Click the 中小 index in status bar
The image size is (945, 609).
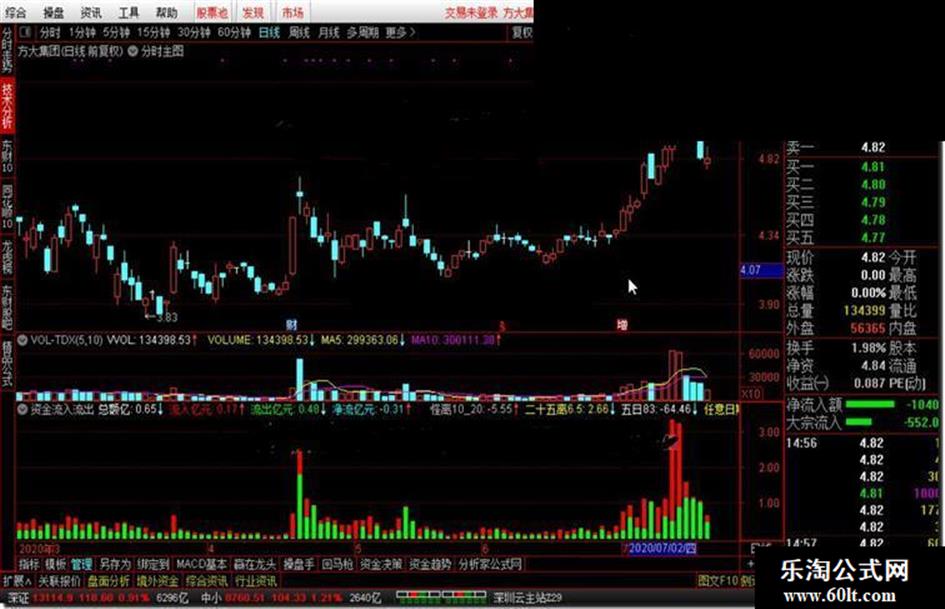pyautogui.click(x=211, y=598)
